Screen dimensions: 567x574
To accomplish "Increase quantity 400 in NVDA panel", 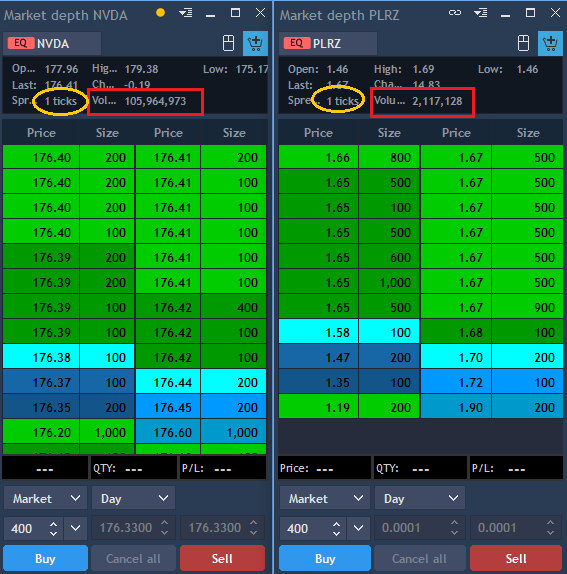I will pos(53,524).
